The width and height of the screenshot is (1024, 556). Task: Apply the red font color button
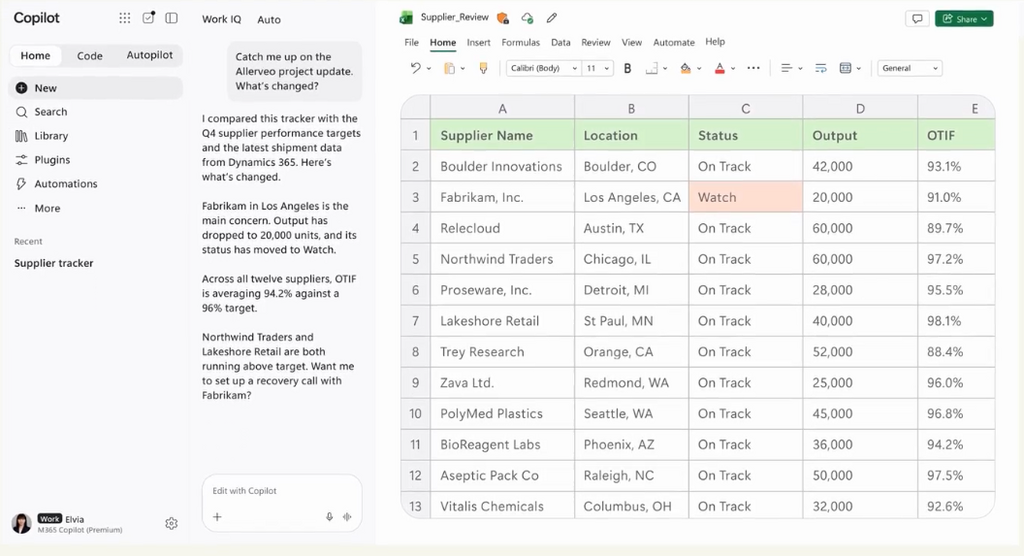coord(720,68)
